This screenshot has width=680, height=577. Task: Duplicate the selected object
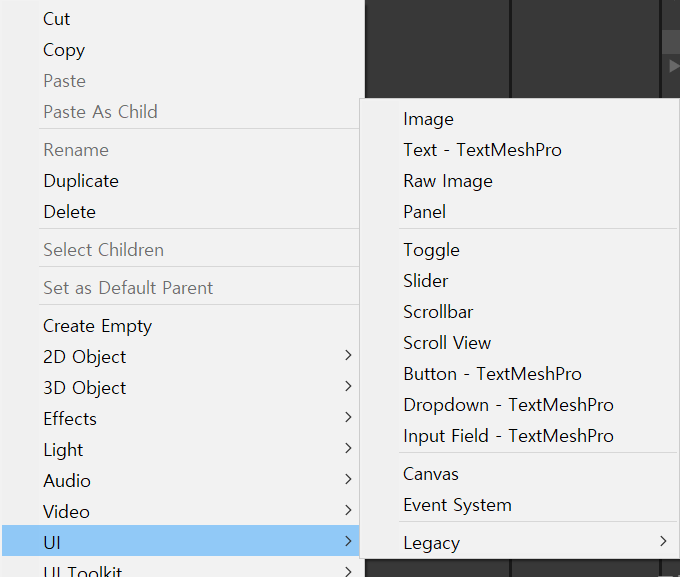(x=180, y=181)
